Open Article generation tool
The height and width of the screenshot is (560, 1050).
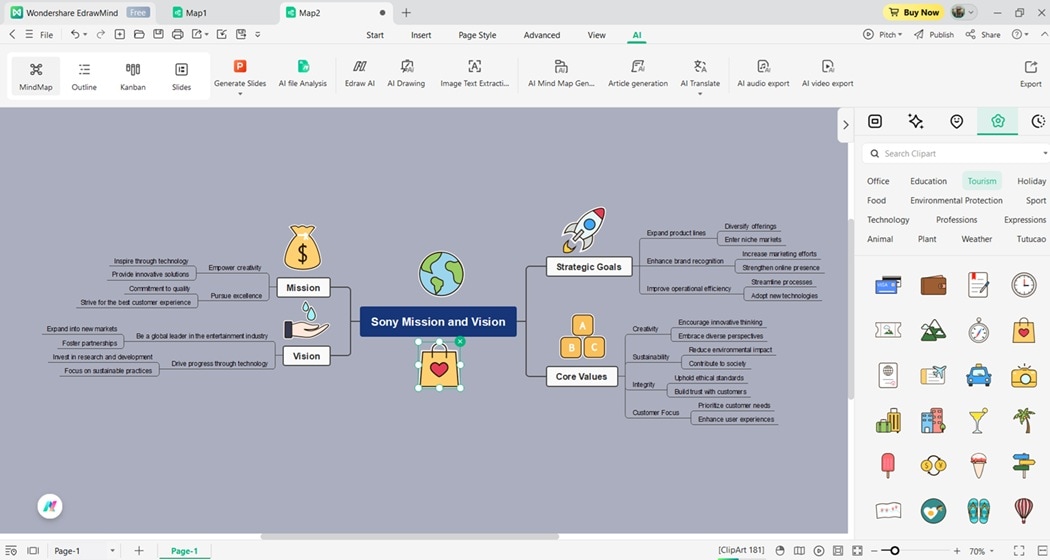(x=638, y=73)
